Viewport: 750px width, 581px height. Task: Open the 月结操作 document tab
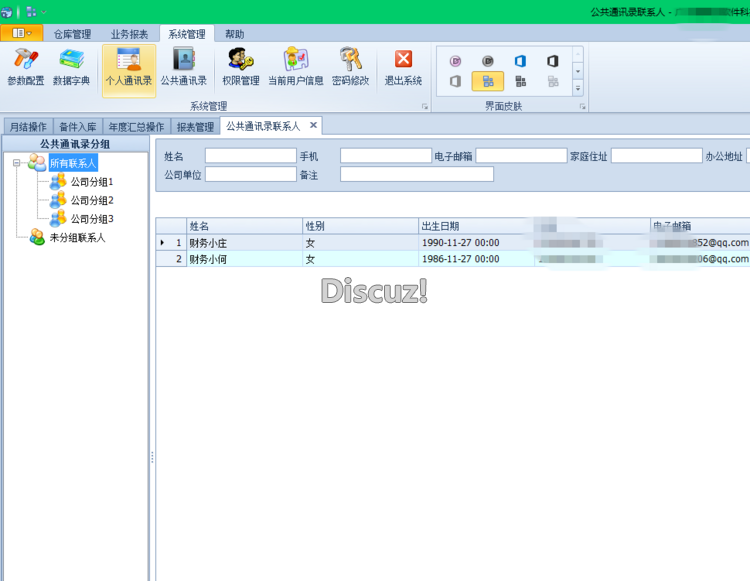point(28,127)
